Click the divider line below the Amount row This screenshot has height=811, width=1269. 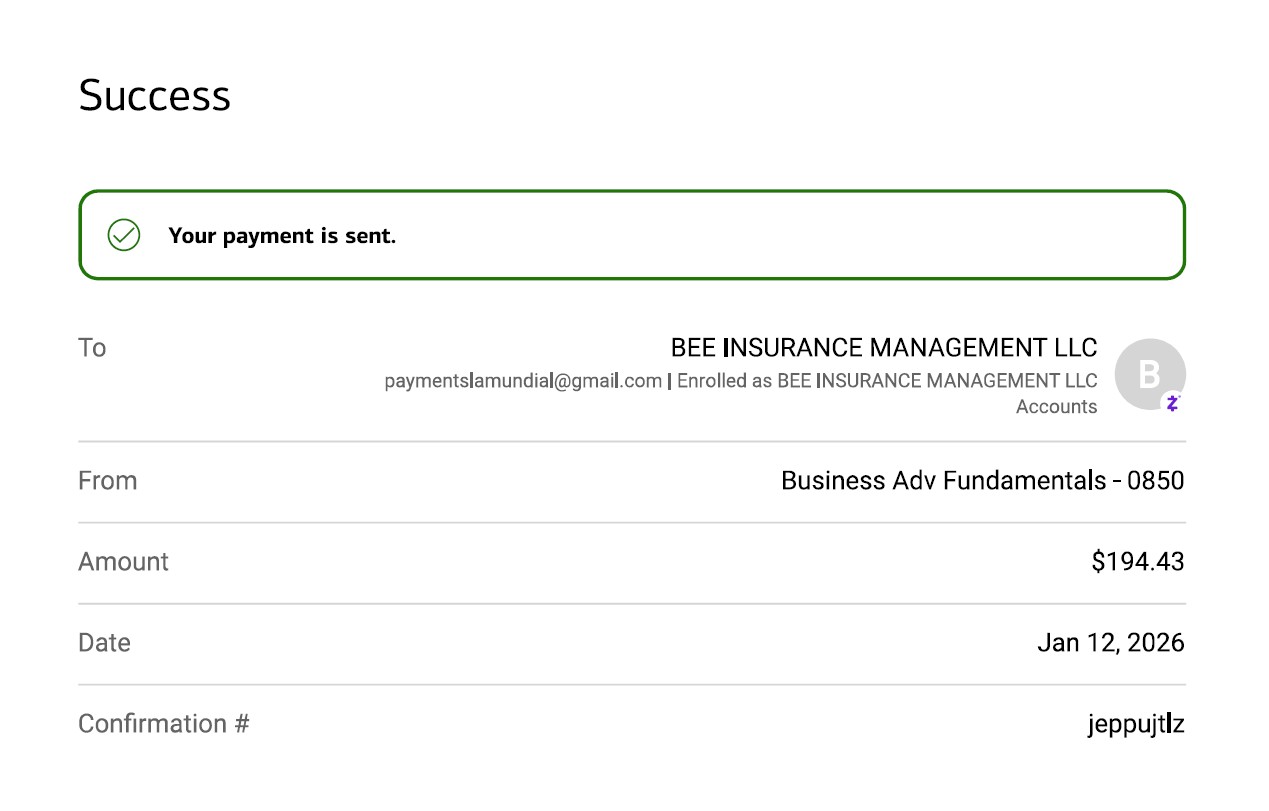coord(632,604)
